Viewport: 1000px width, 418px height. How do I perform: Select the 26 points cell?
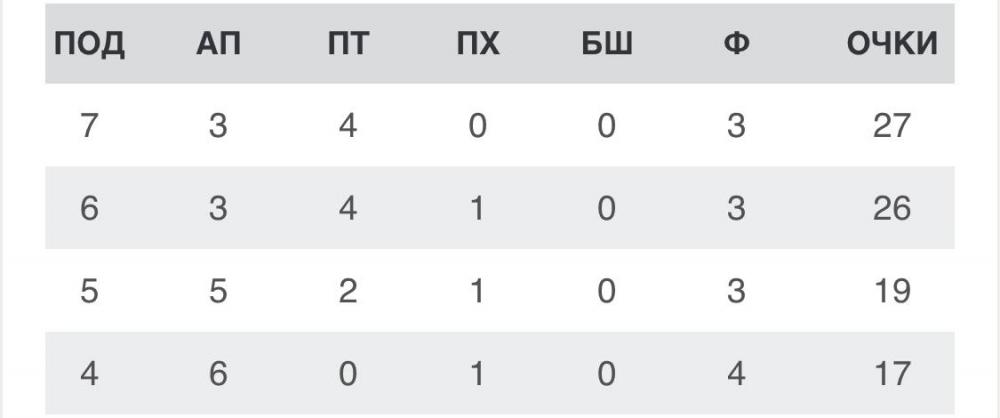pos(891,209)
